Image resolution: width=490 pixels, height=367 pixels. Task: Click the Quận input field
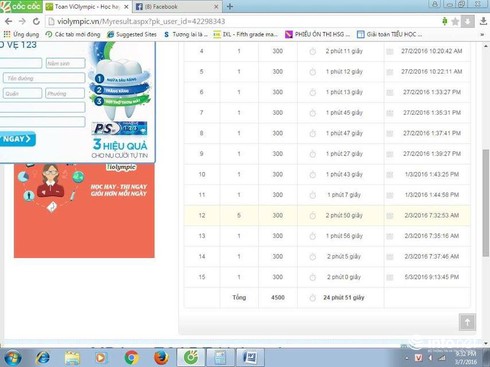[x=23, y=93]
